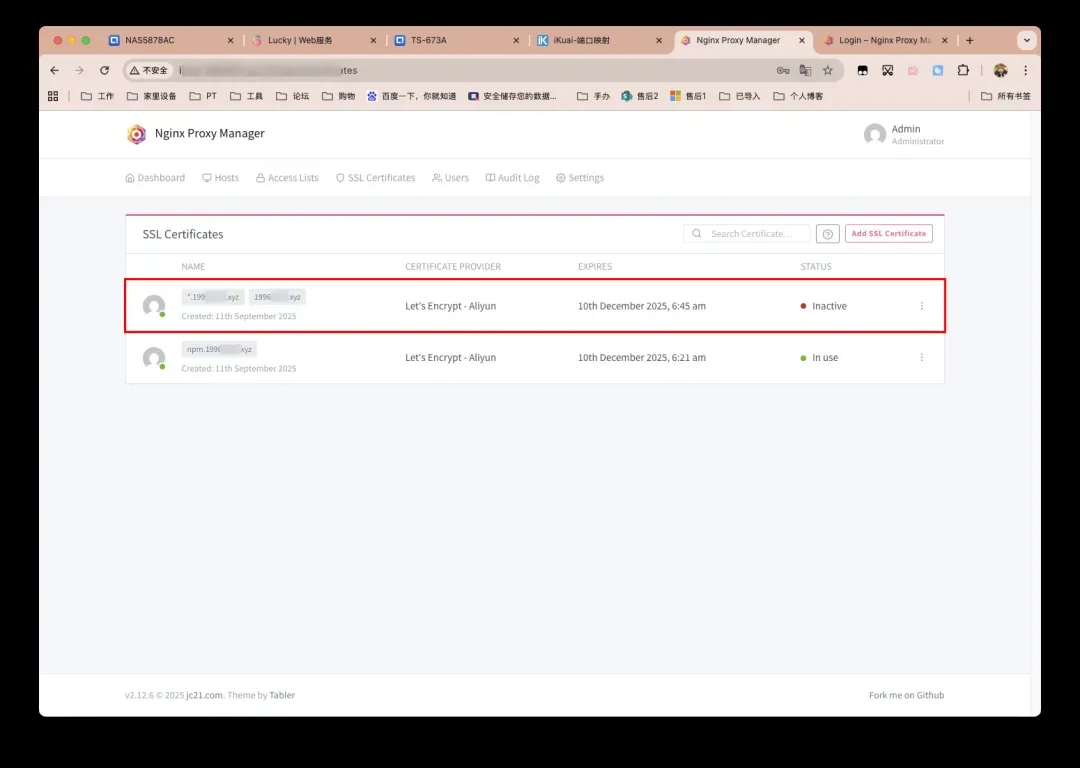This screenshot has width=1080, height=768.
Task: Click the Nginx Proxy Manager logo
Action: tap(136, 134)
